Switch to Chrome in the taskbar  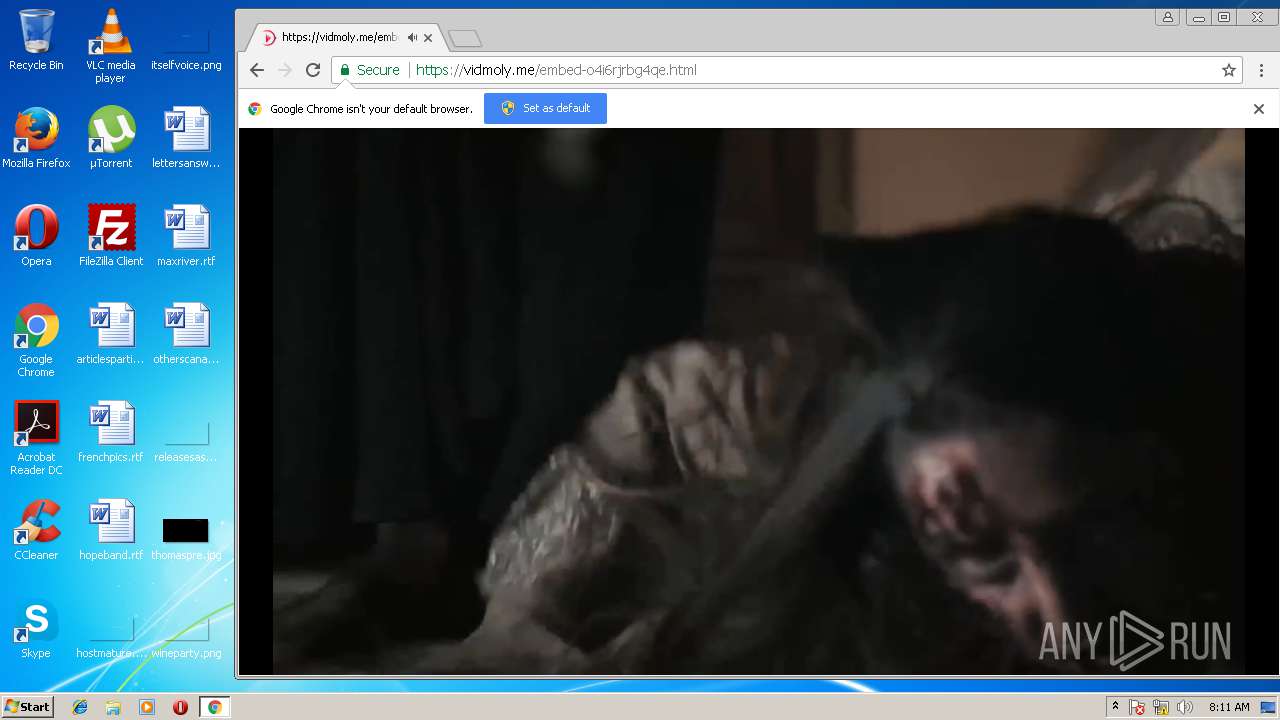[214, 707]
